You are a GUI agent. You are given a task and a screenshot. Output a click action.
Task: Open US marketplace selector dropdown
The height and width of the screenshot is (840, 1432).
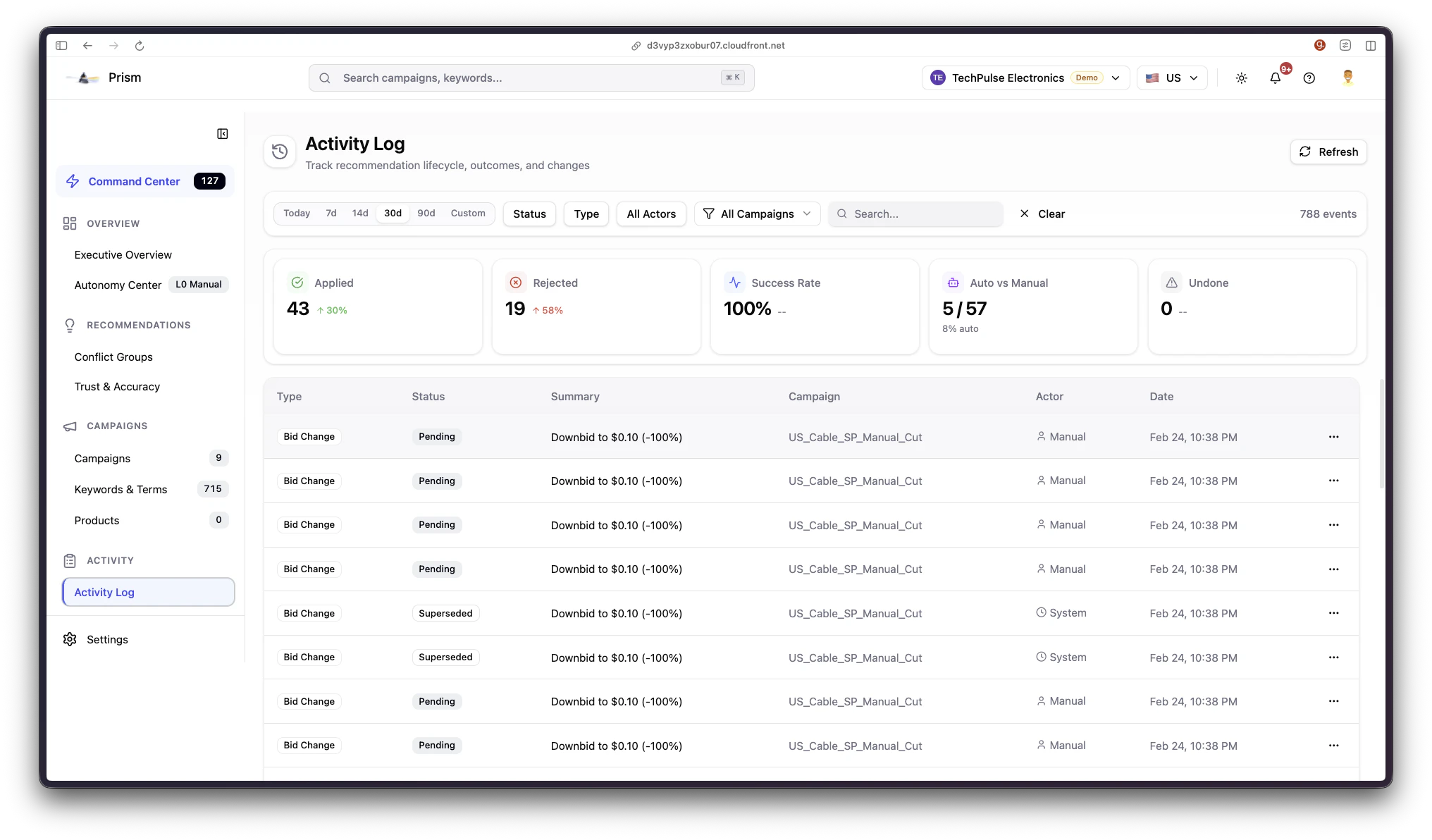[x=1171, y=78]
